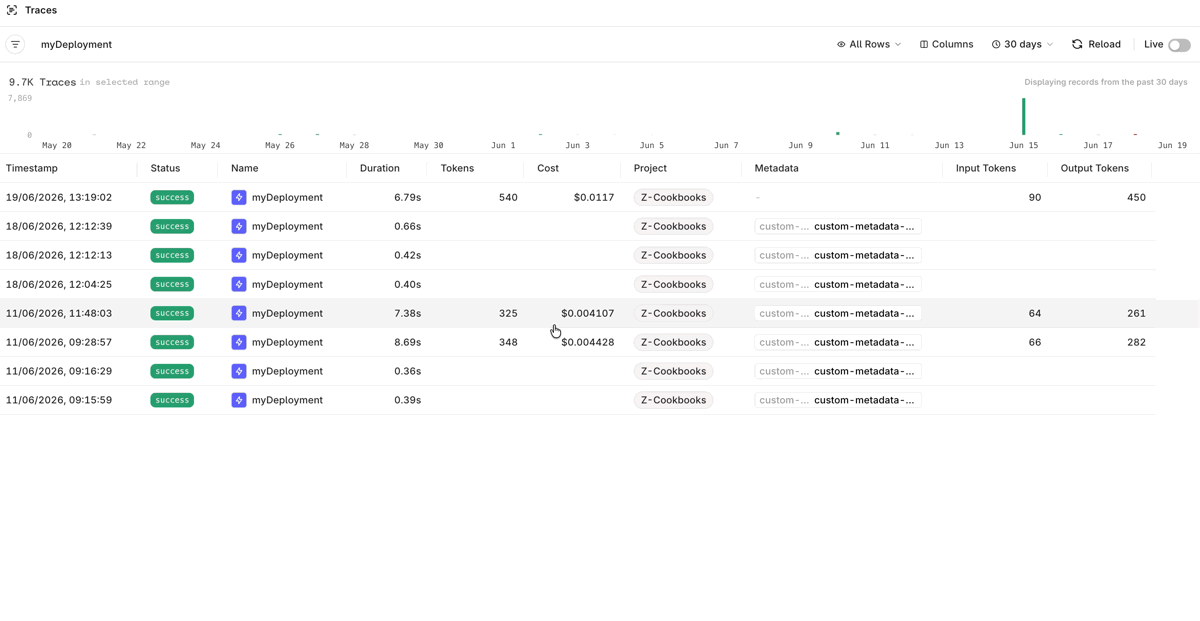Select timestamp 11/06/2026, 09:16:29
The width and height of the screenshot is (1200, 621).
point(59,372)
